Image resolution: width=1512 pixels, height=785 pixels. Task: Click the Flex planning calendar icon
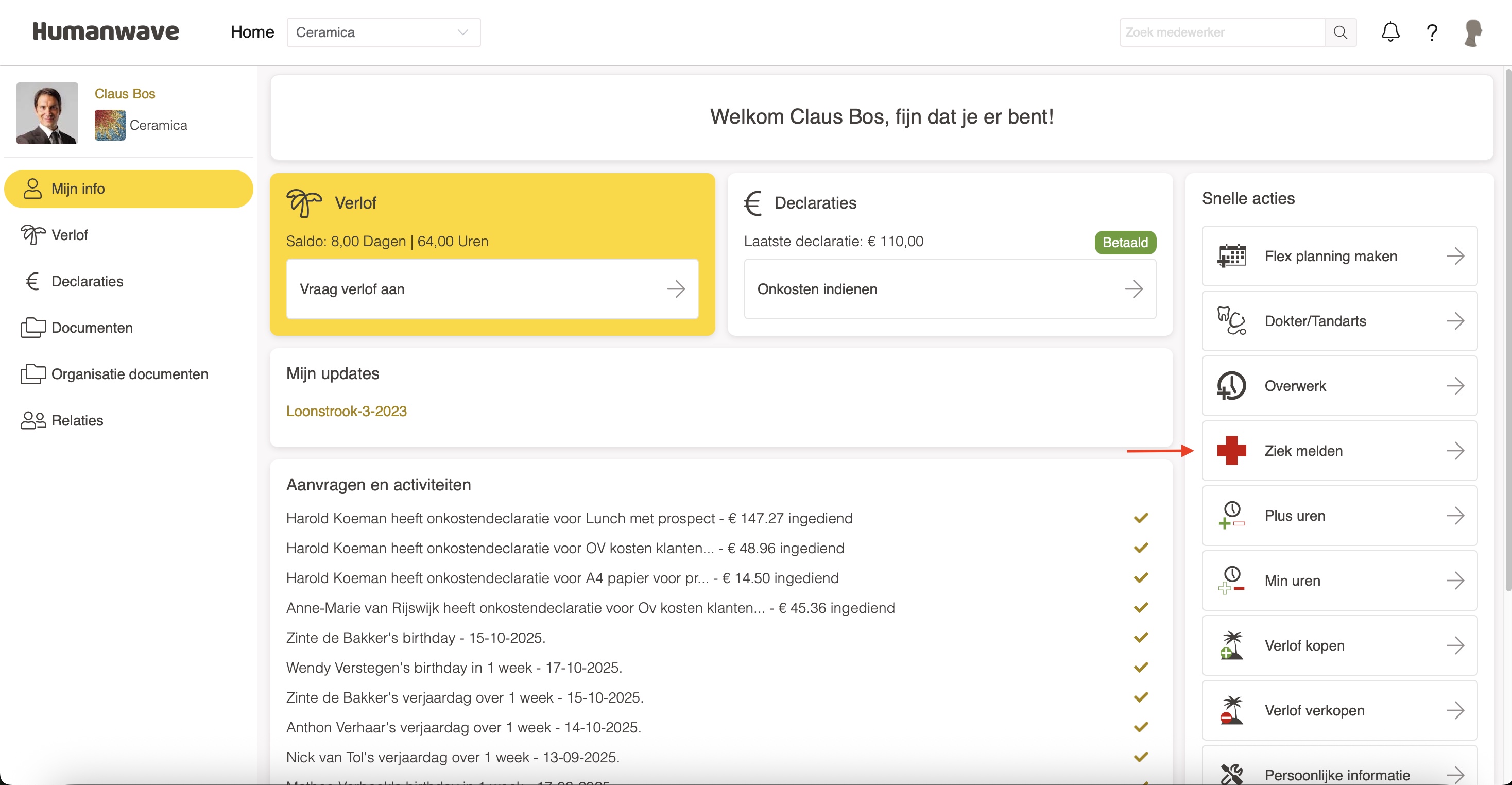tap(1231, 256)
